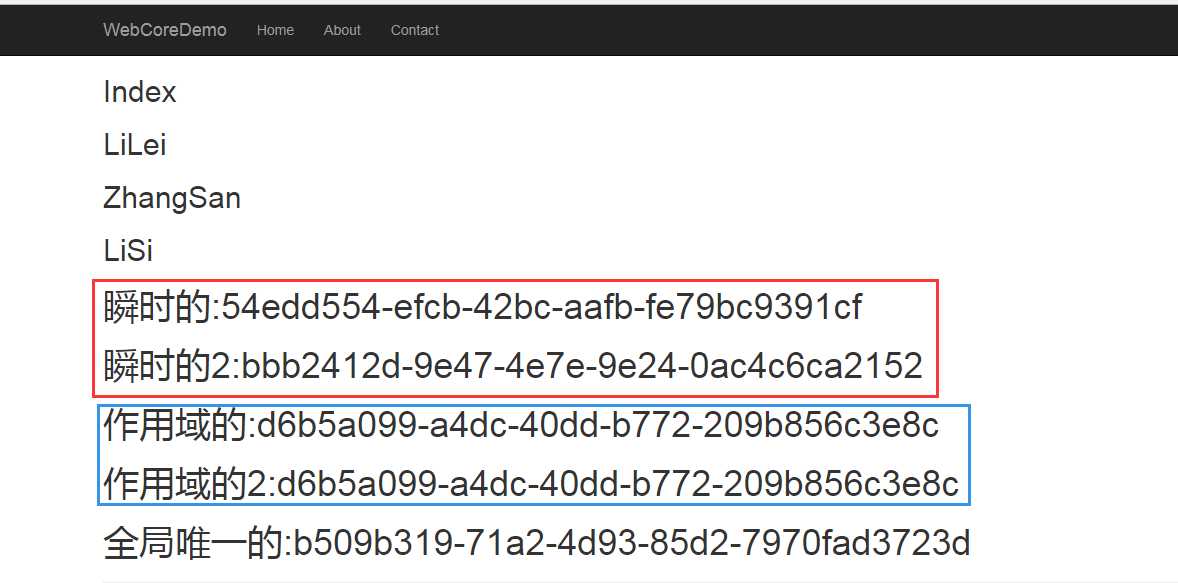Click the ZhangSan name entry
1178x583 pixels.
tap(172, 198)
